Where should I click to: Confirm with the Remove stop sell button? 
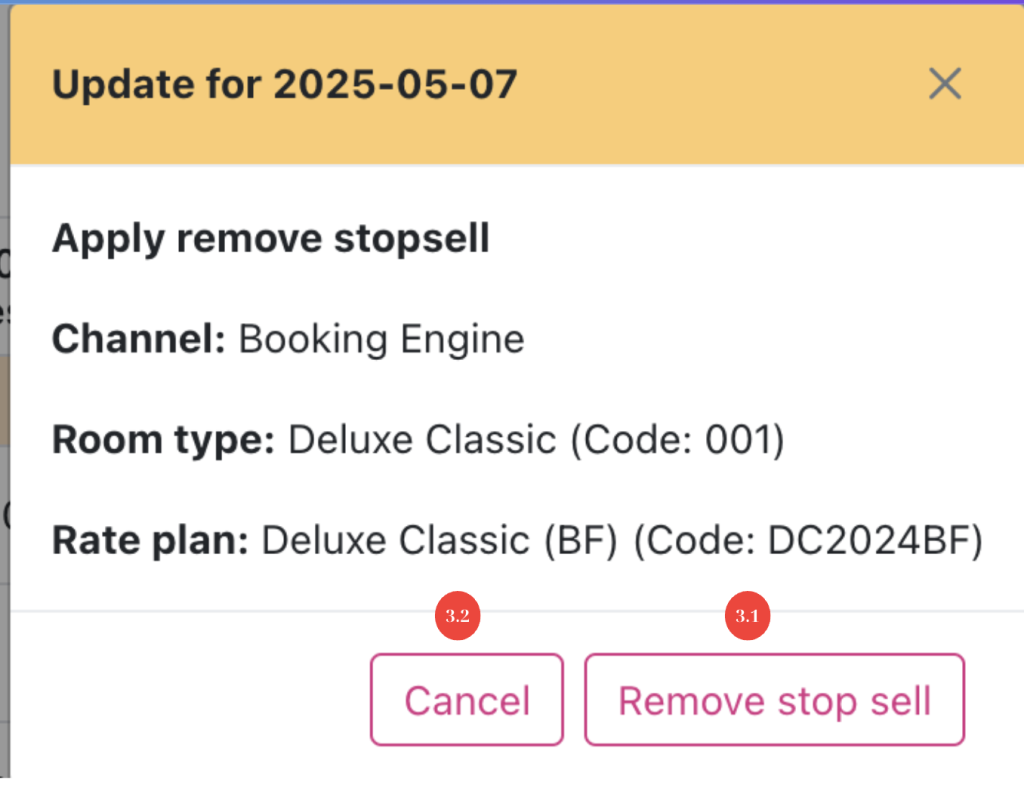[x=774, y=700]
